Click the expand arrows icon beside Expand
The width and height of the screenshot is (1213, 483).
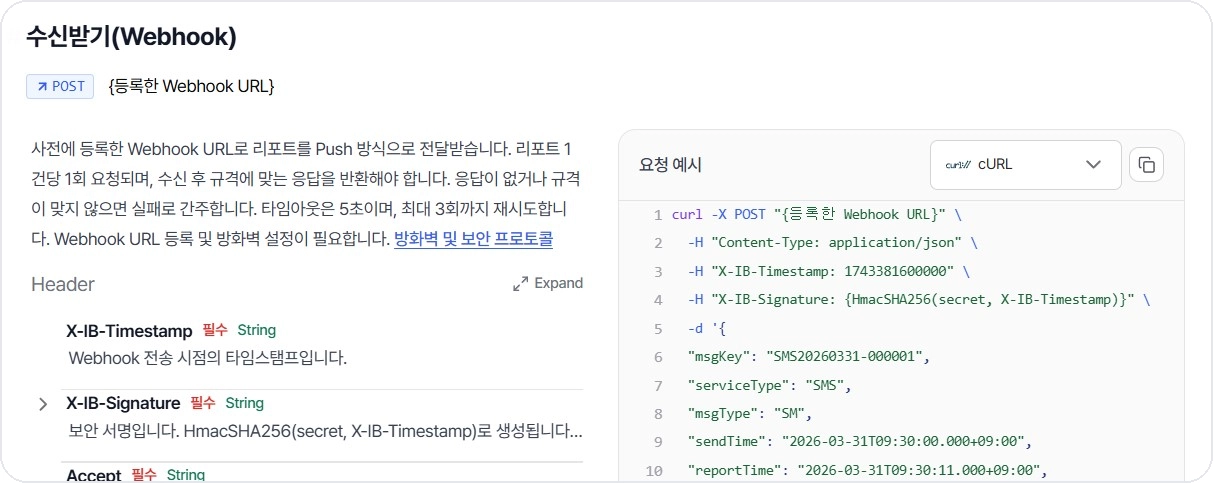pyautogui.click(x=520, y=284)
